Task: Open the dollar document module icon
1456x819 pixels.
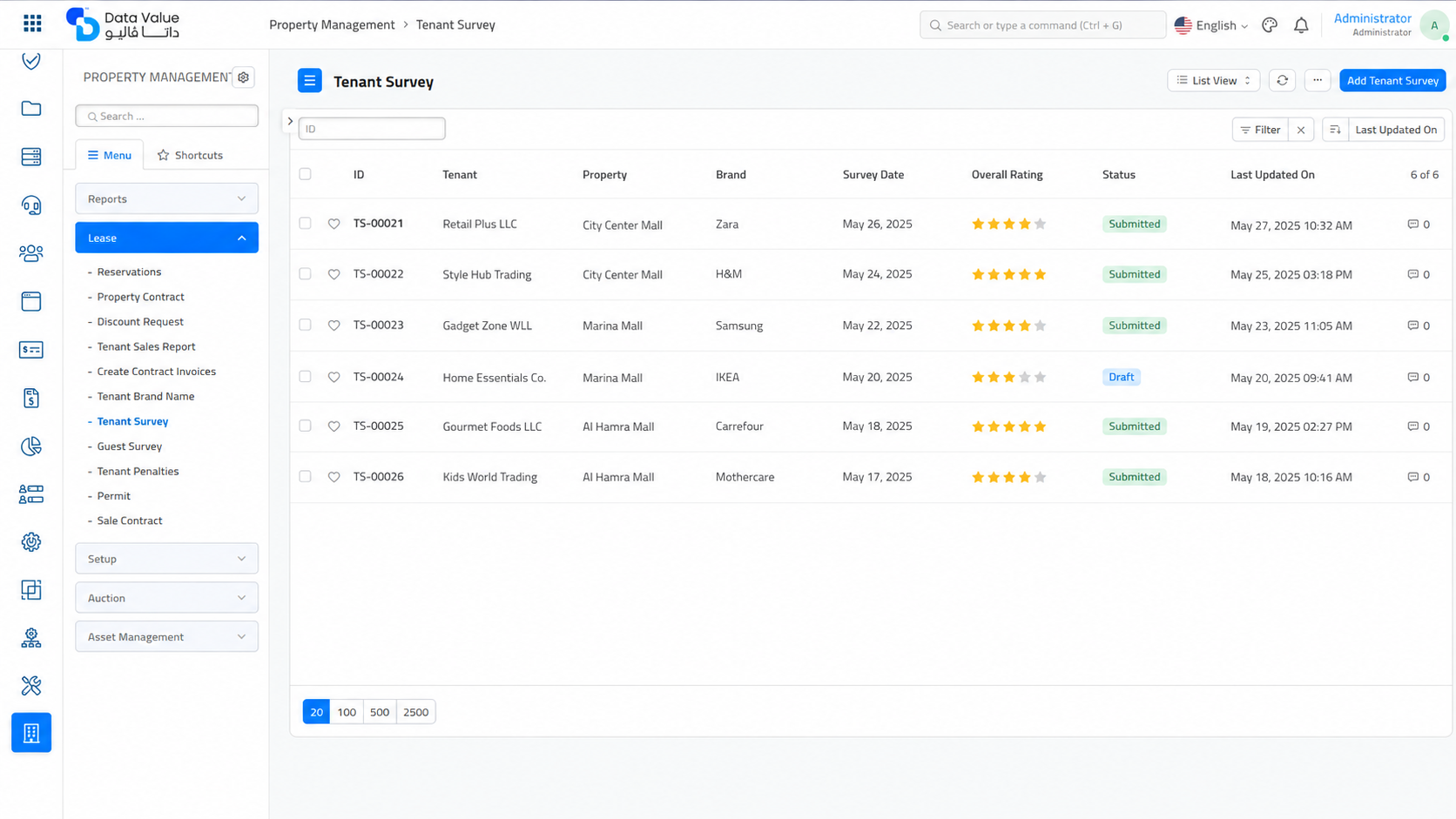Action: click(x=31, y=399)
